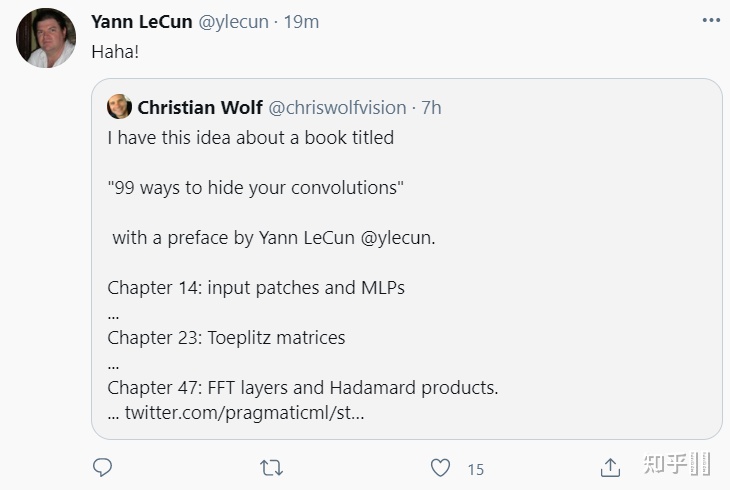Click Christian Wolf's small avatar
This screenshot has height=490, width=730.
tap(119, 107)
